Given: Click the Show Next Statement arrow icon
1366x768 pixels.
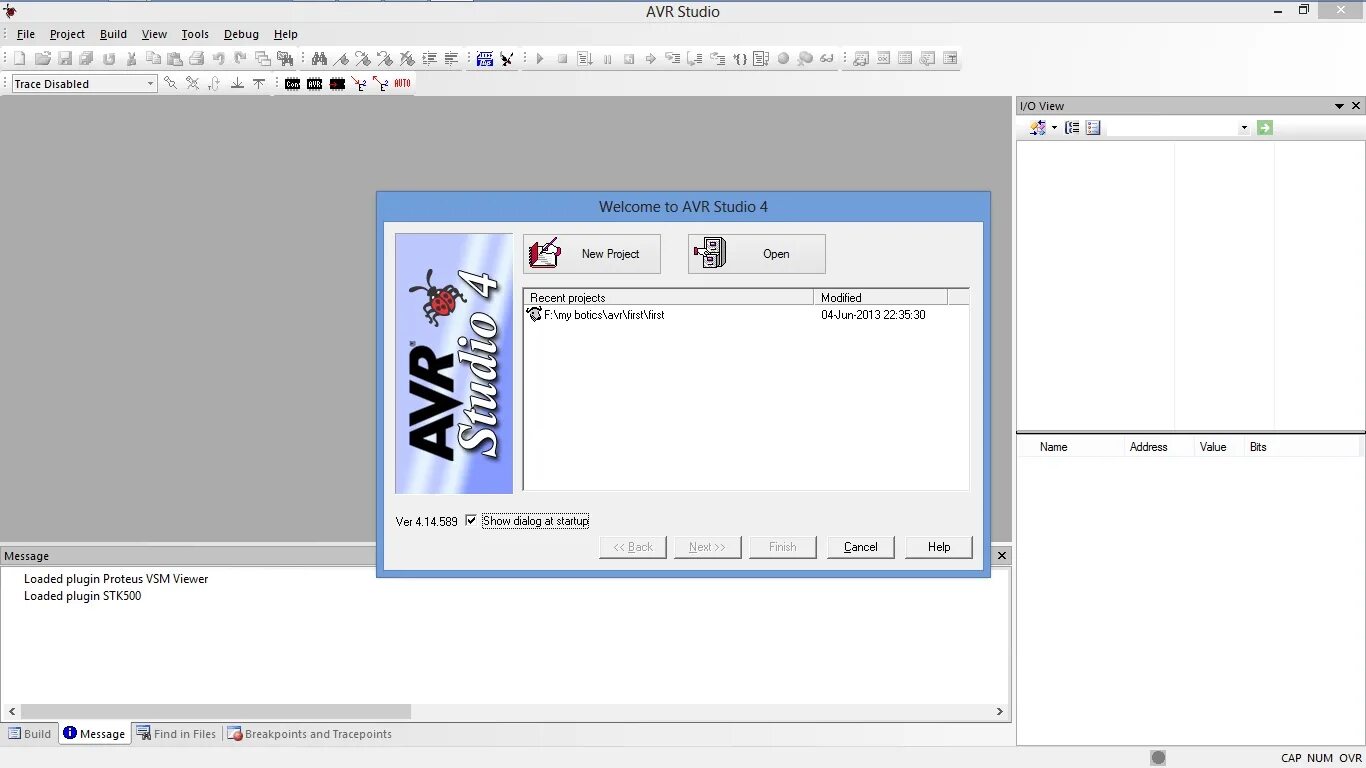Looking at the screenshot, I should click(x=651, y=59).
